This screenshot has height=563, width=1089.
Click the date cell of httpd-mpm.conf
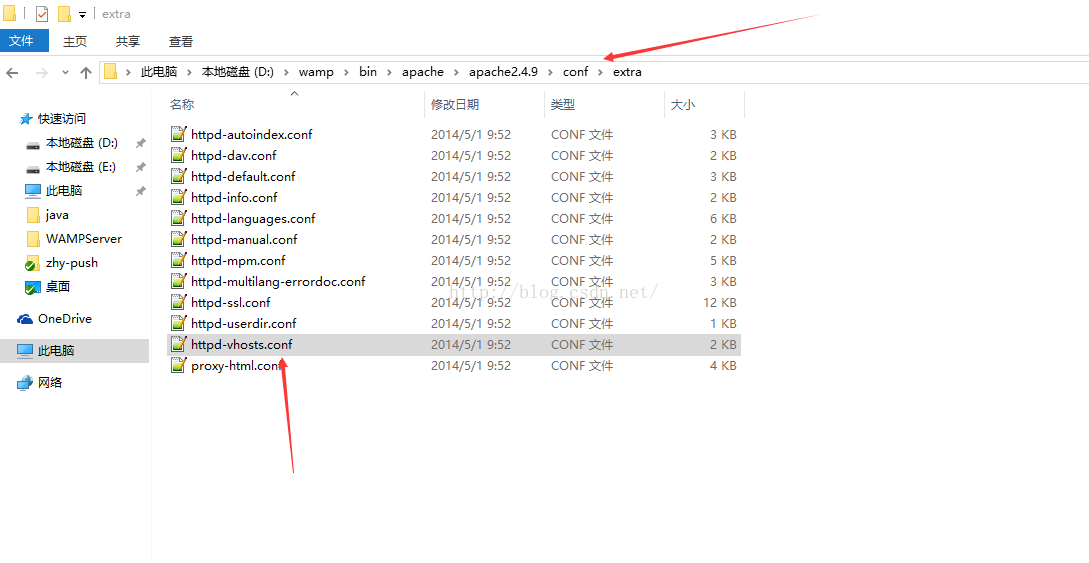click(470, 260)
